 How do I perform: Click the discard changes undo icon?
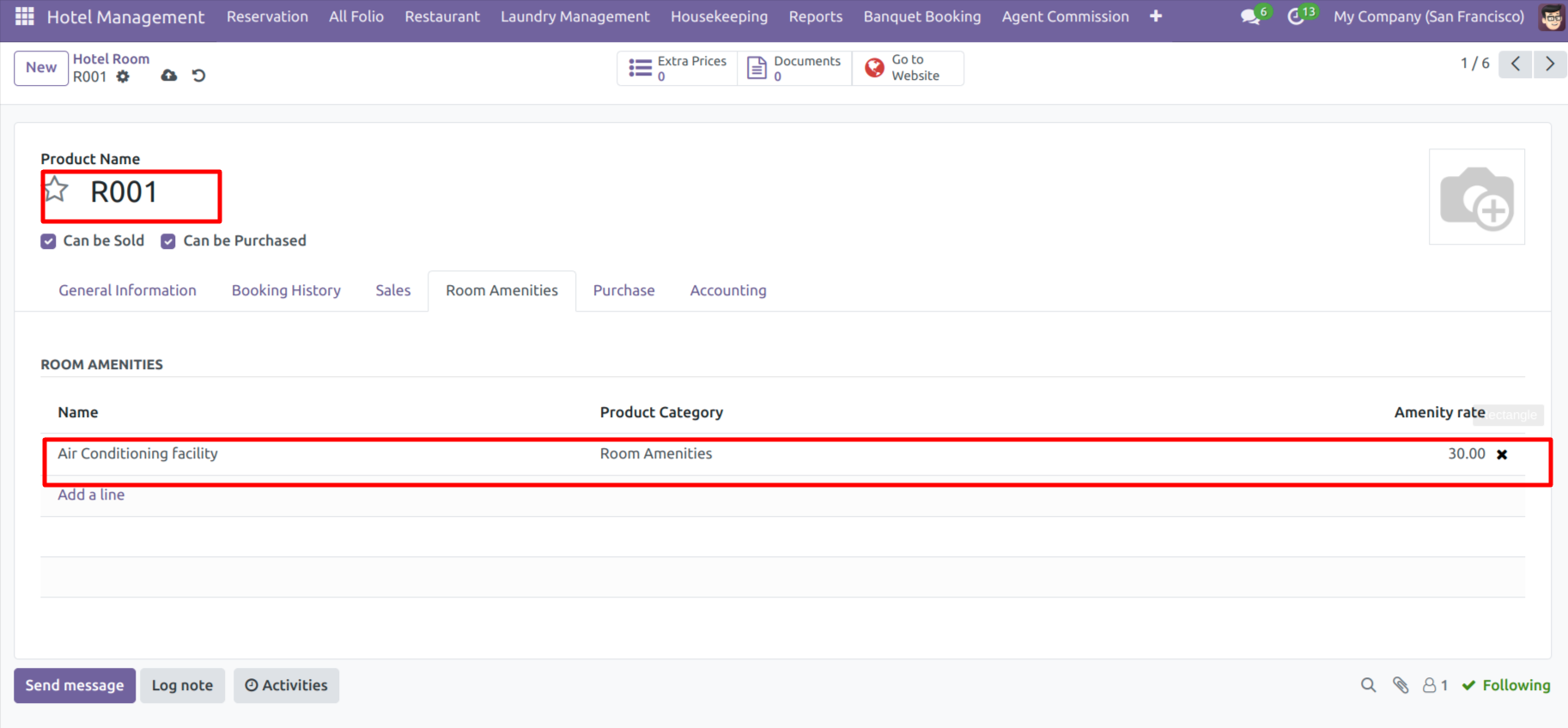pos(198,76)
